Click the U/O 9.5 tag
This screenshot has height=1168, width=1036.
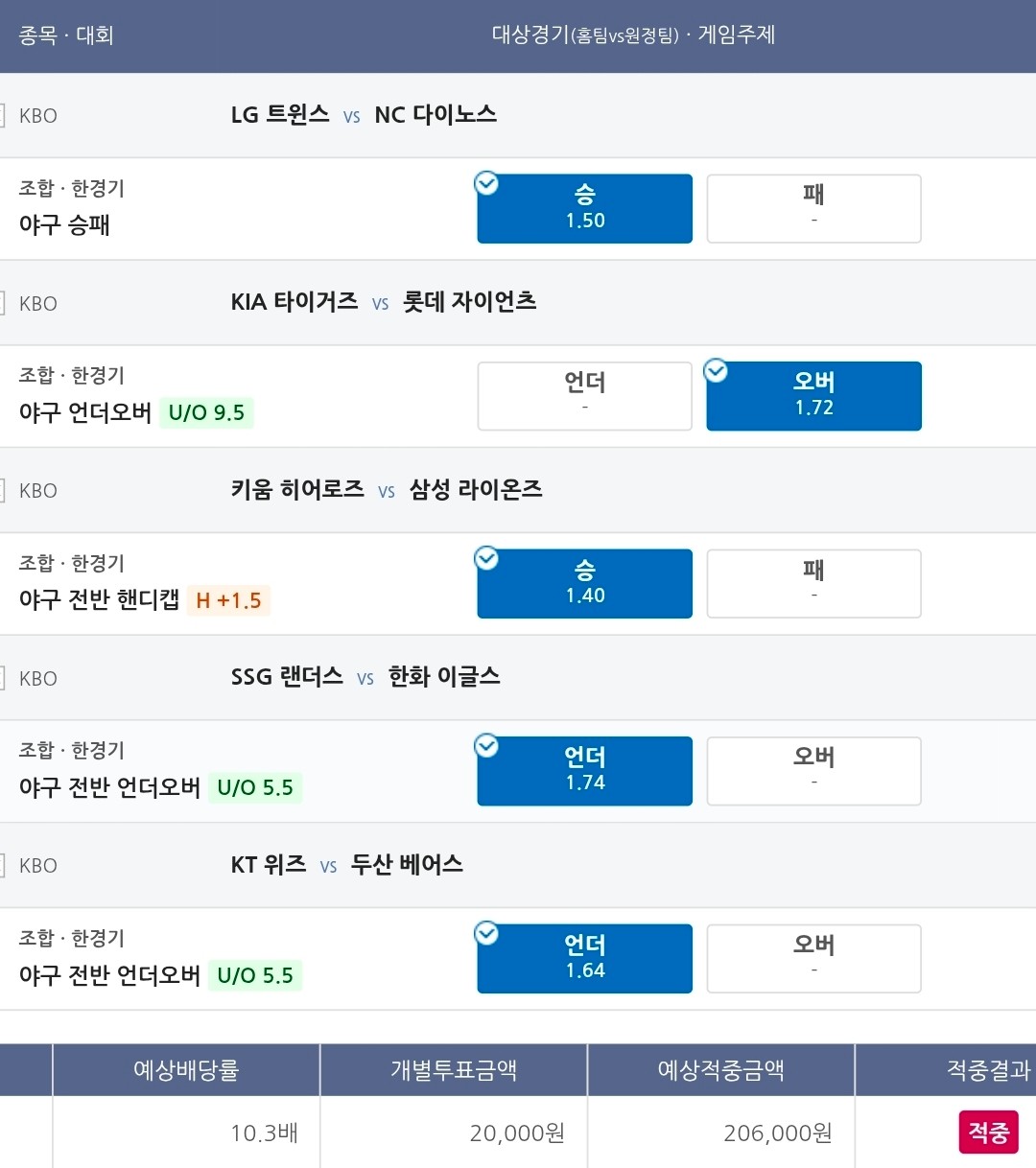click(206, 413)
